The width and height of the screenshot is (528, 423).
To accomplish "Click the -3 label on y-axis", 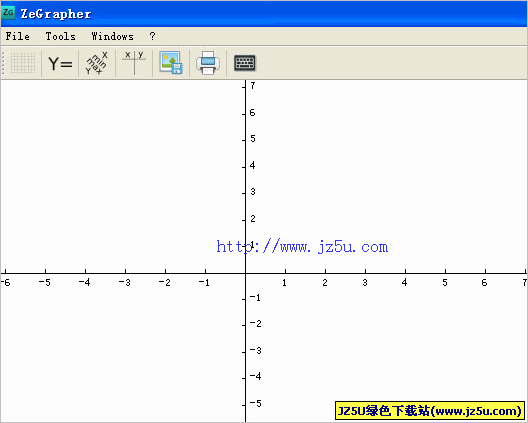I will tap(256, 351).
